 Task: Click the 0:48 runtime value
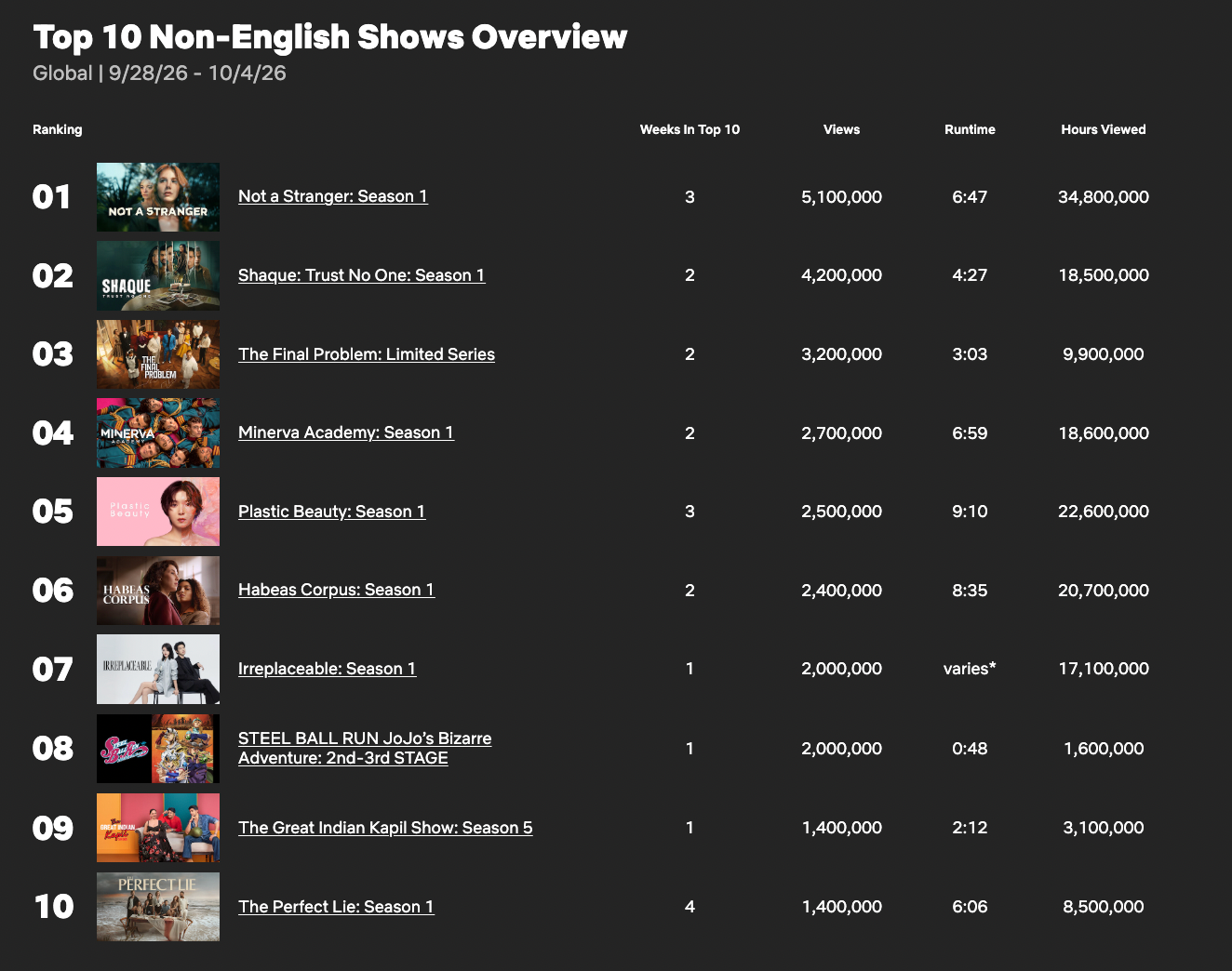(970, 749)
